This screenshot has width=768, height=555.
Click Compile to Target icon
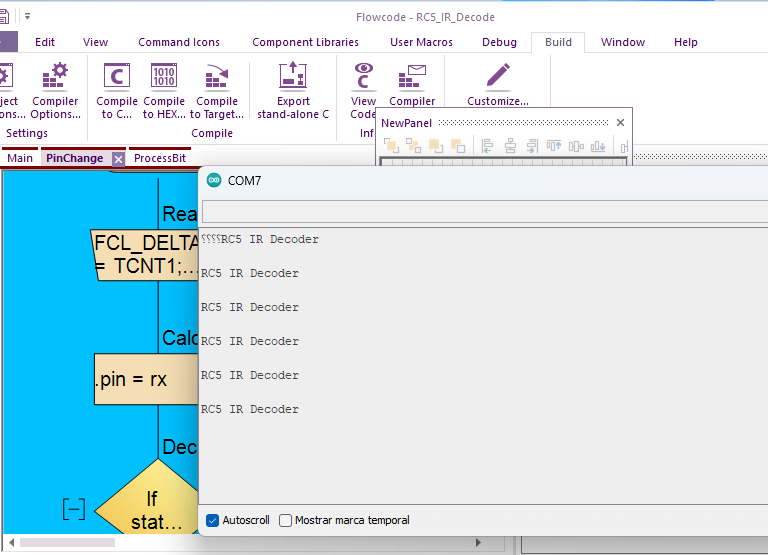tap(216, 91)
